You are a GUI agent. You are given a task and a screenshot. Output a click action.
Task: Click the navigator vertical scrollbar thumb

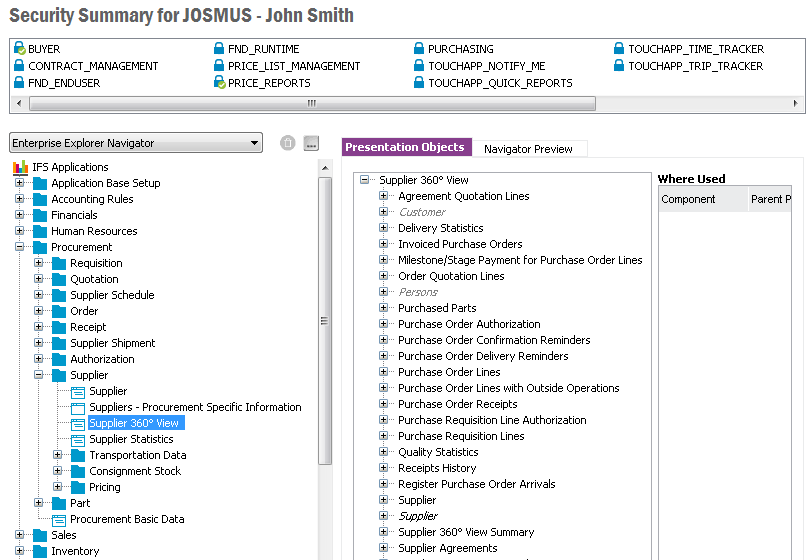pos(325,321)
